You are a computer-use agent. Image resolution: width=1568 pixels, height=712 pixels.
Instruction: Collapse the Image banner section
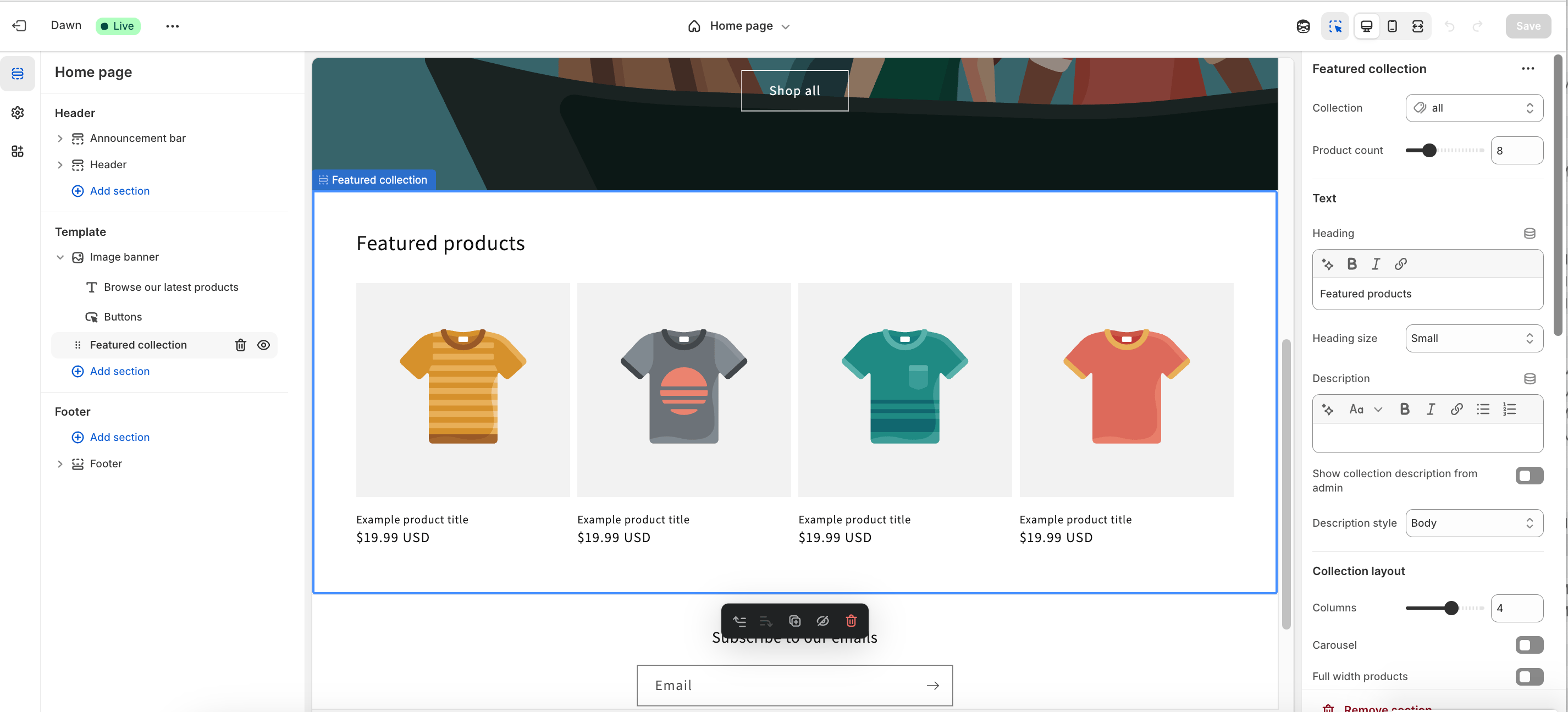(x=60, y=257)
